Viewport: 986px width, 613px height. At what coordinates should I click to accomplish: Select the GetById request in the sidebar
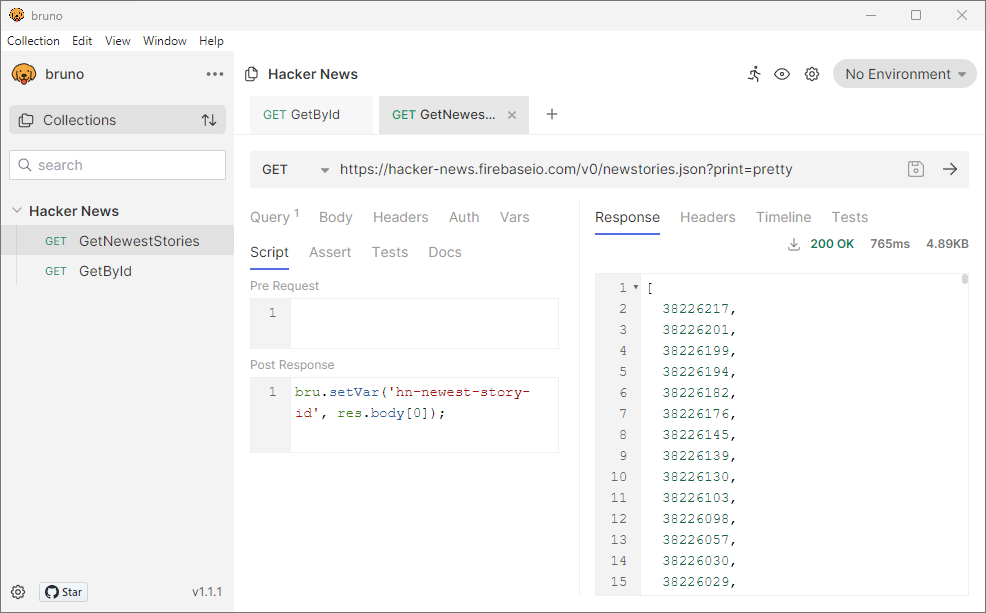click(105, 271)
